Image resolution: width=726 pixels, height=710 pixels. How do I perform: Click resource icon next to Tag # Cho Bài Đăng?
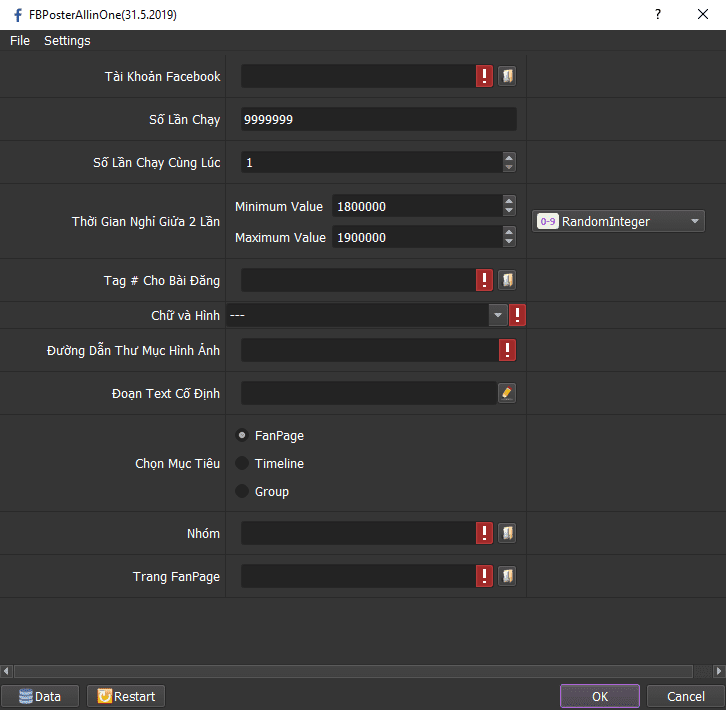click(507, 280)
